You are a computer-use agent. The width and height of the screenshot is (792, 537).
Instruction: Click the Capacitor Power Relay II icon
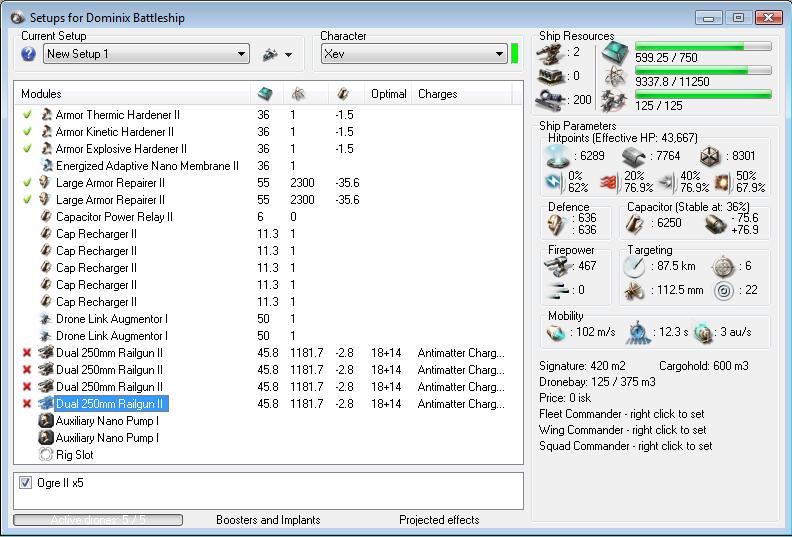coord(46,217)
